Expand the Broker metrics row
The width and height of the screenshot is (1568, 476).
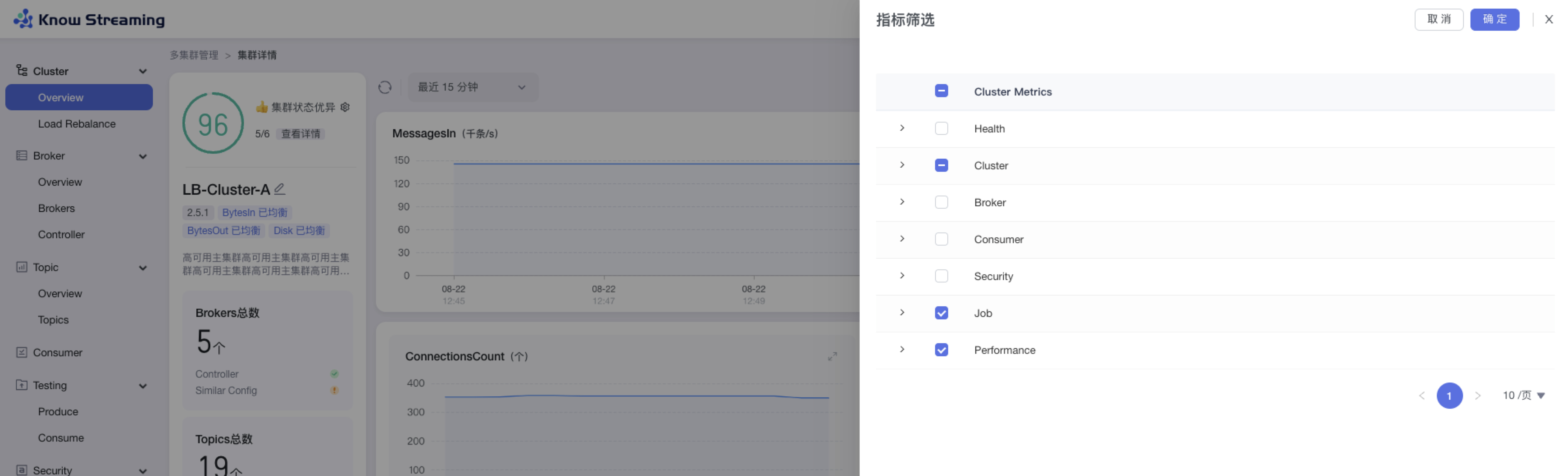902,202
